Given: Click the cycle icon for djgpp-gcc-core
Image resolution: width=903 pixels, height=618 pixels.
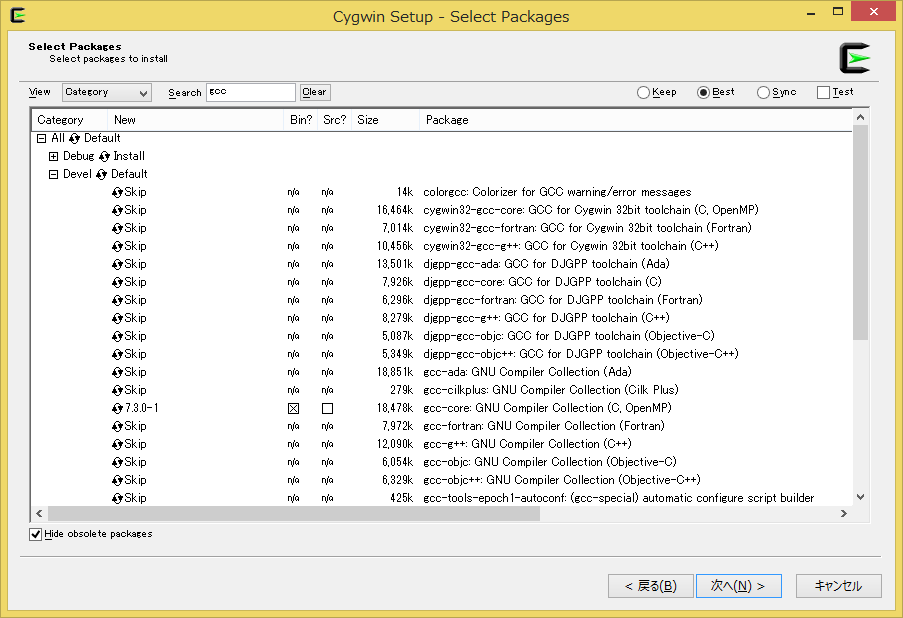Looking at the screenshot, I should click(117, 282).
